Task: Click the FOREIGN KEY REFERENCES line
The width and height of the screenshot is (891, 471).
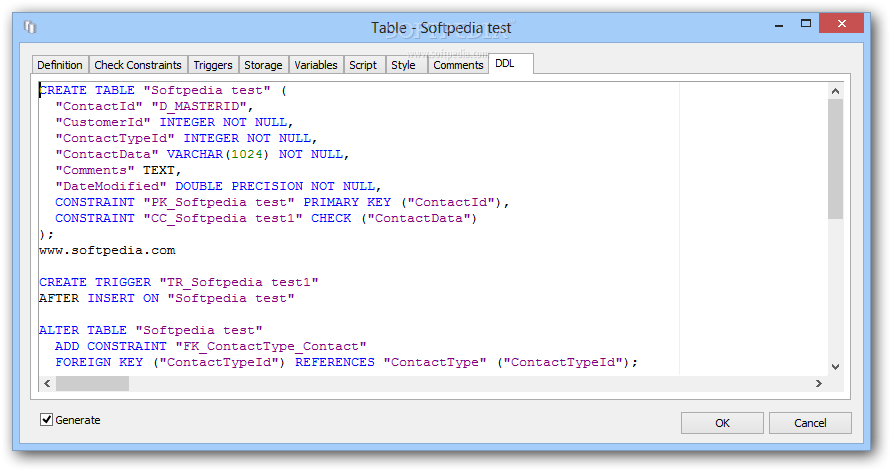Action: click(347, 361)
